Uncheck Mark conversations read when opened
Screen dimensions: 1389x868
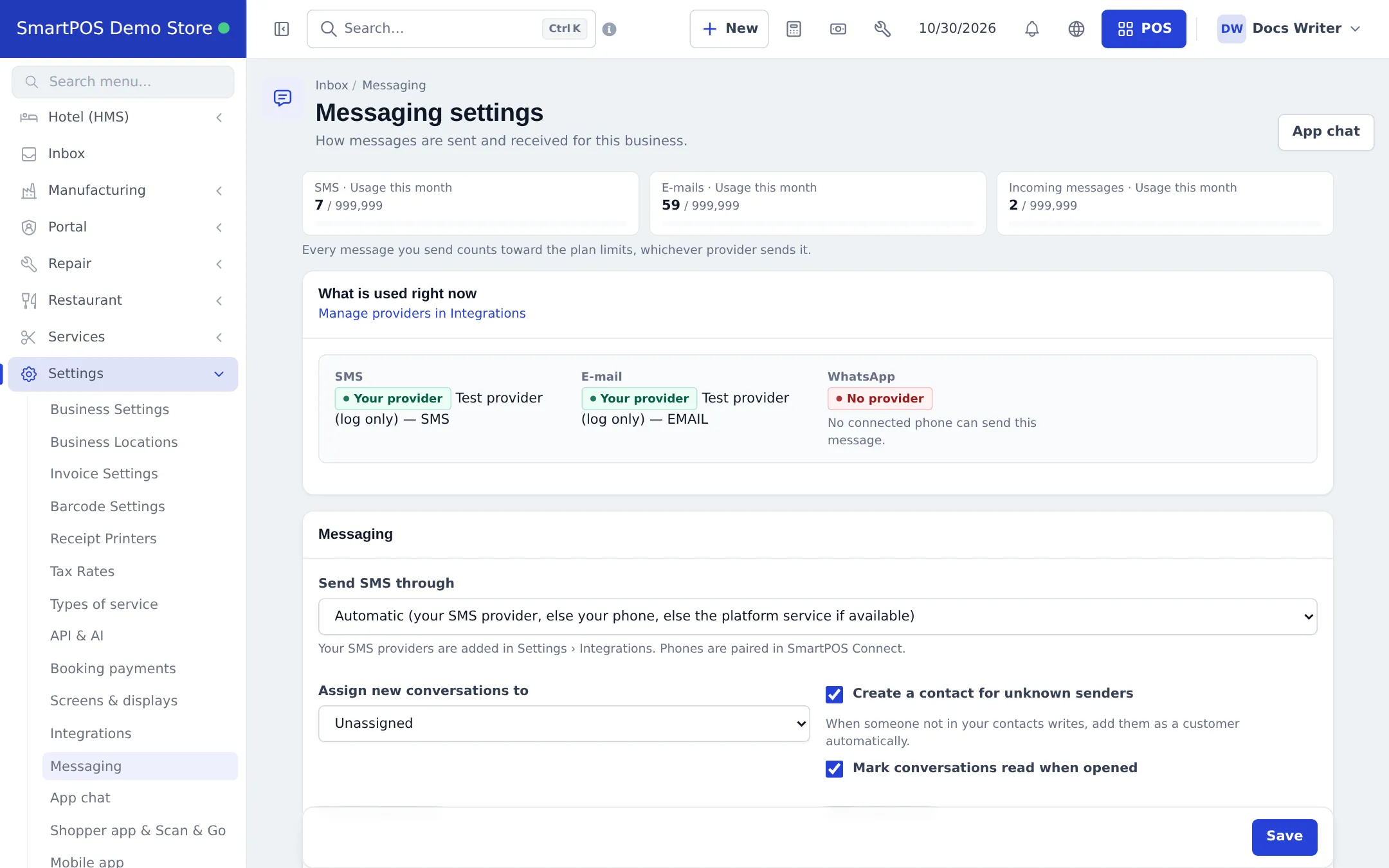pyautogui.click(x=834, y=769)
